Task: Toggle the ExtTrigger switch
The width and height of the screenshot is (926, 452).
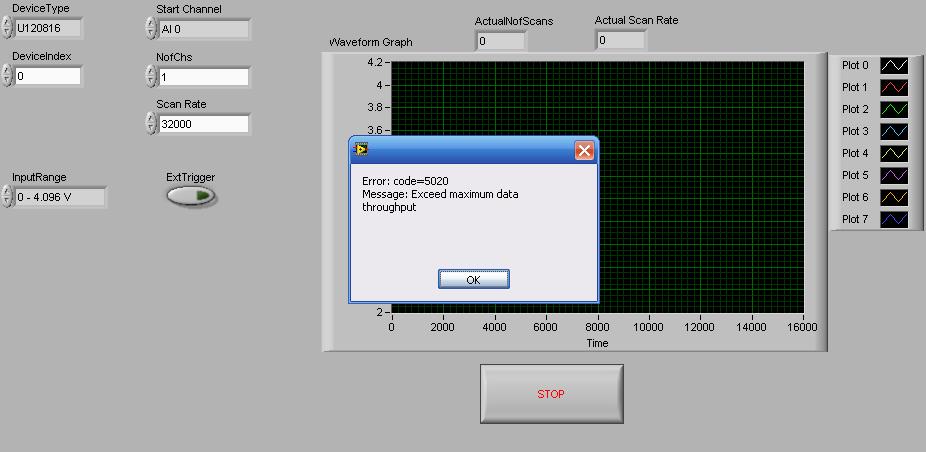Action: [x=191, y=196]
